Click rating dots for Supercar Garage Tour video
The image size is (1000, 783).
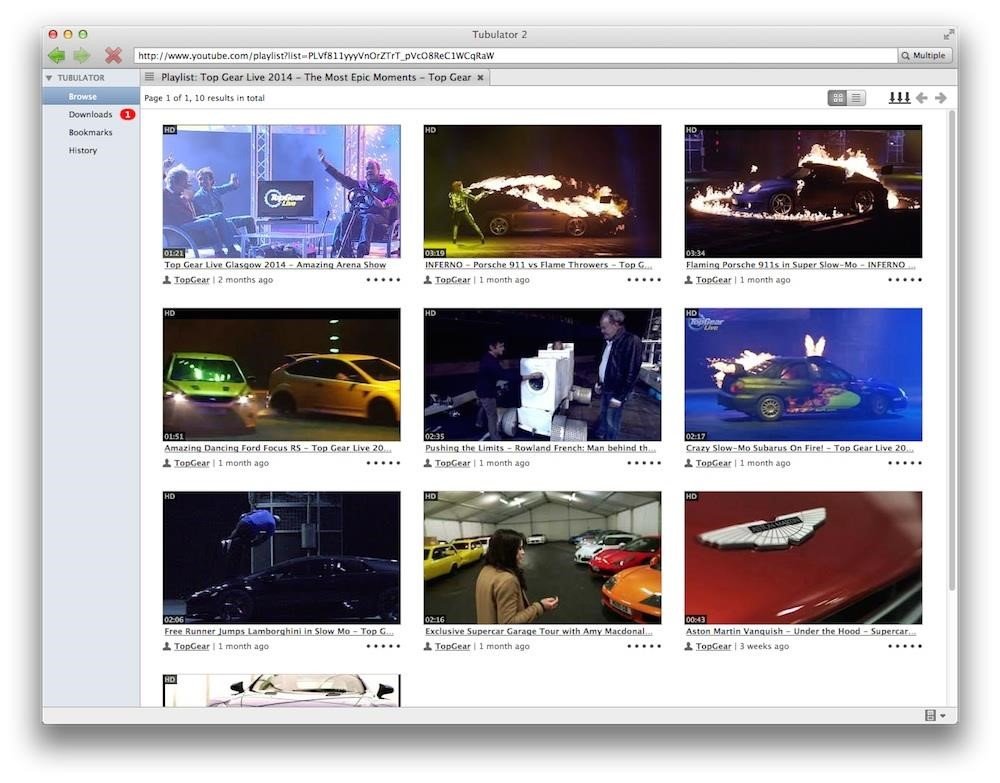point(644,646)
